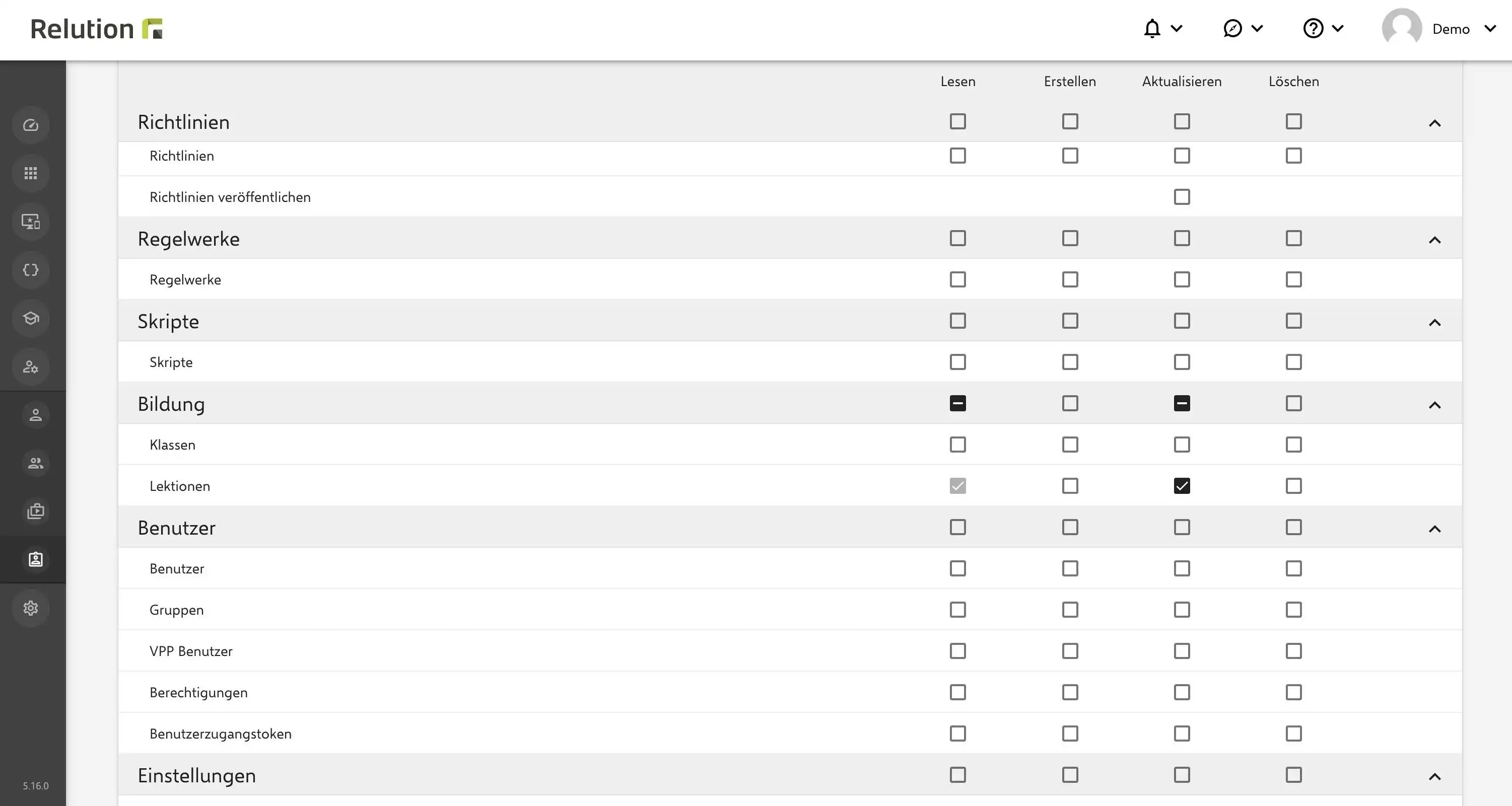Check Lesen checkbox for Klassen
This screenshot has height=806, width=1512.
957,445
